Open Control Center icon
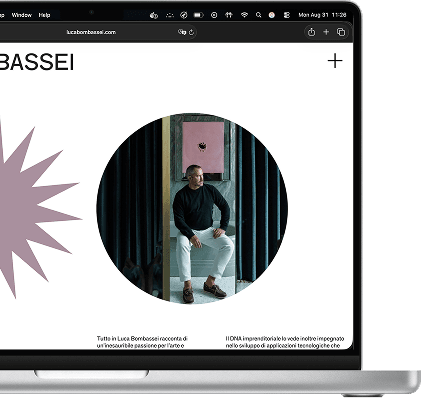 tap(287, 15)
